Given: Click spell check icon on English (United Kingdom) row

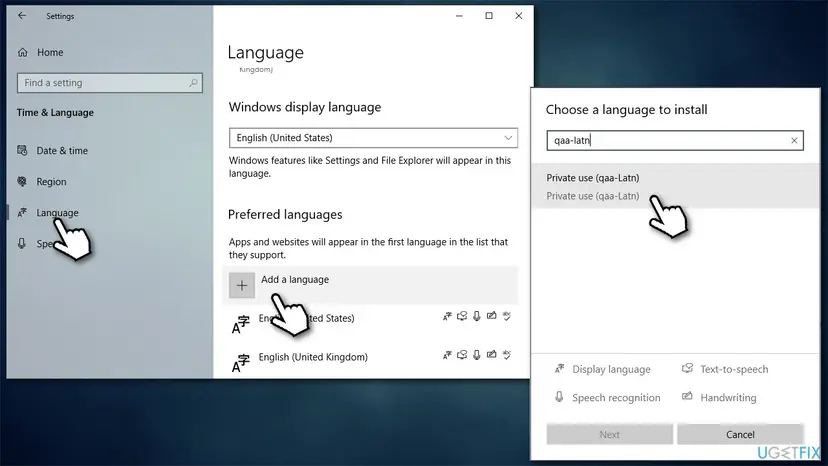Looking at the screenshot, I should (507, 355).
